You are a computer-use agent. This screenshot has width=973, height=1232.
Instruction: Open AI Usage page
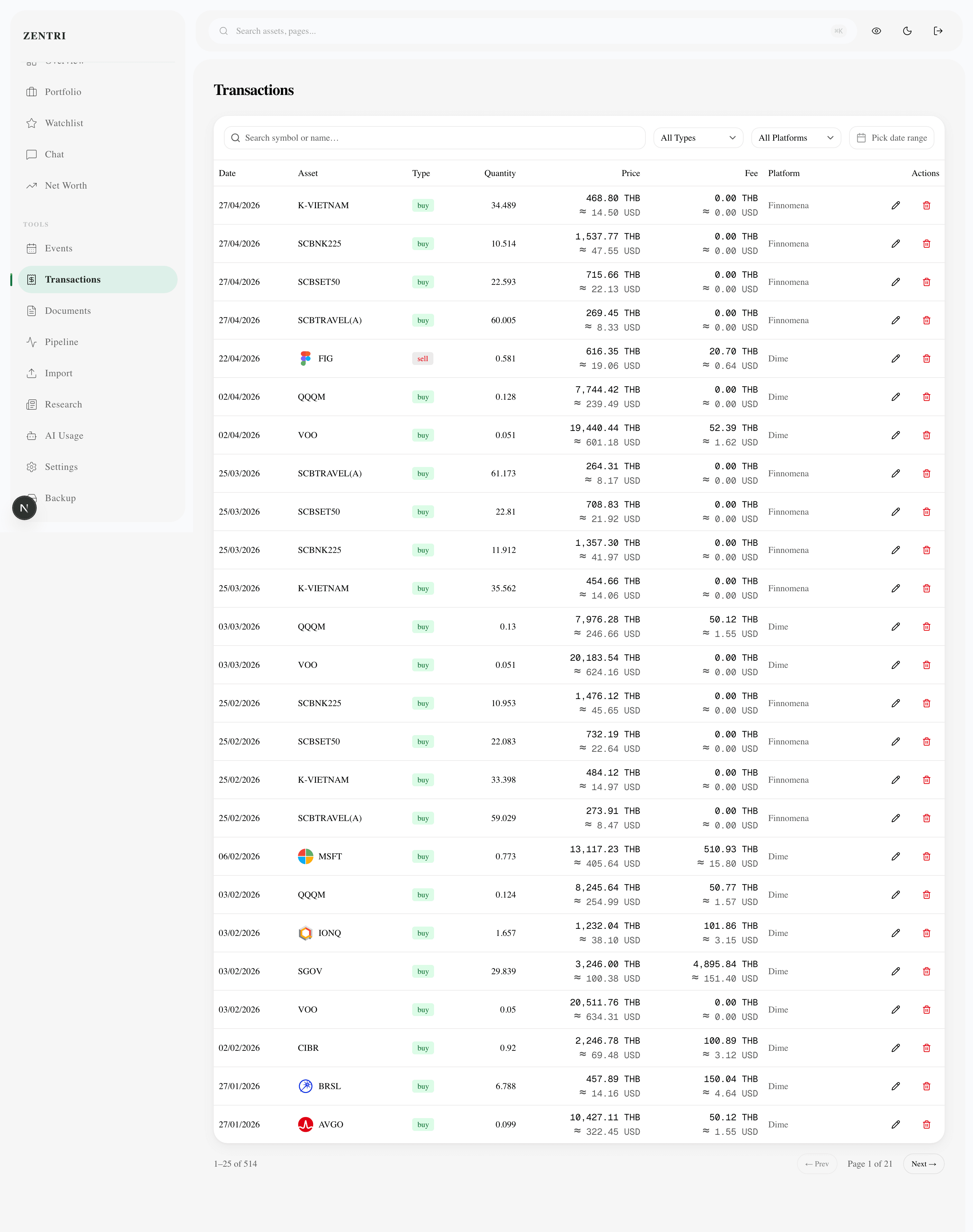click(98, 436)
